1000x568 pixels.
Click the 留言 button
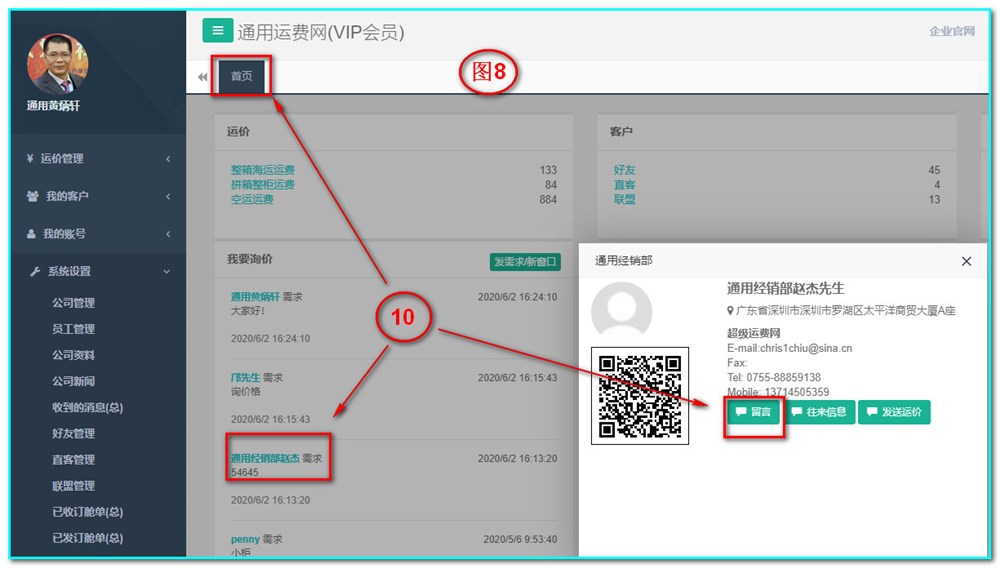pyautogui.click(x=753, y=412)
